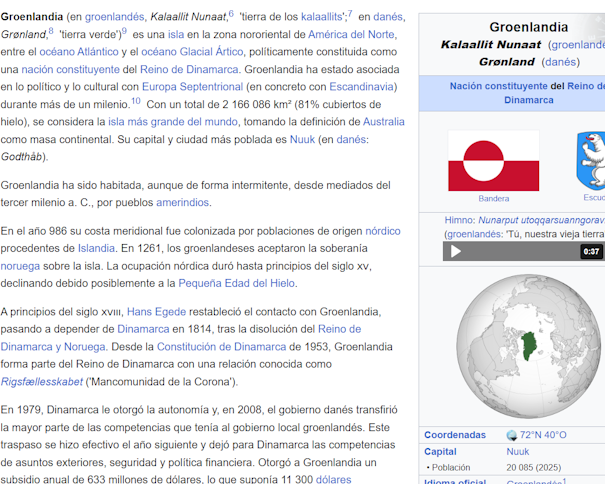Click the Greenland flag image

[x=493, y=161]
